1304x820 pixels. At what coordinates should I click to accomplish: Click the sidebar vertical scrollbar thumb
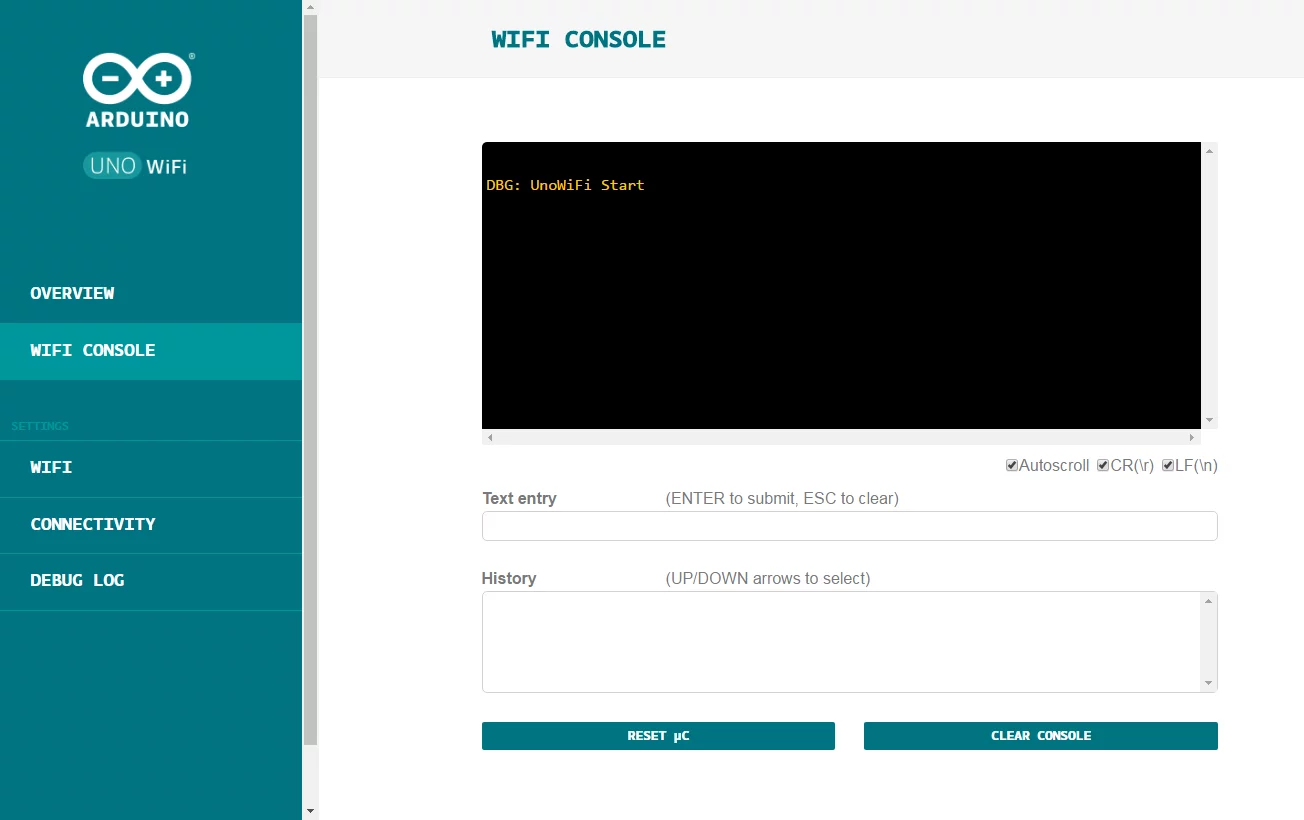(x=310, y=380)
